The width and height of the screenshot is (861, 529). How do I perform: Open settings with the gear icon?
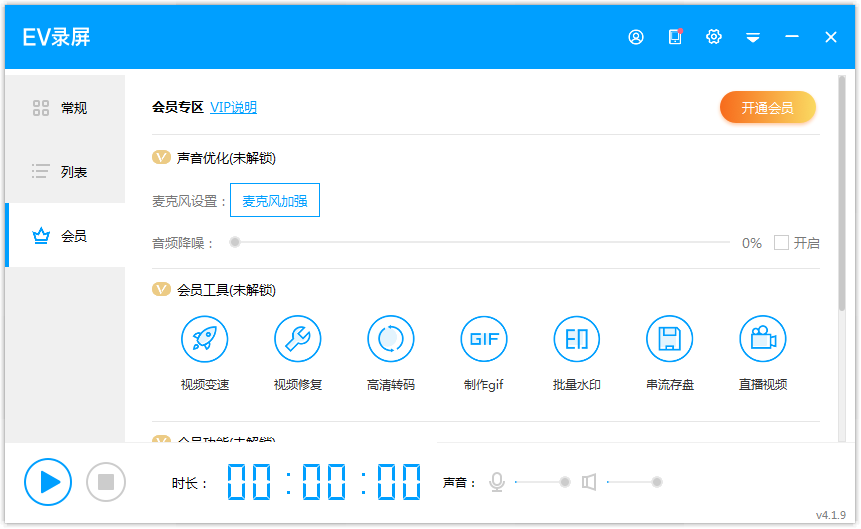pyautogui.click(x=714, y=37)
